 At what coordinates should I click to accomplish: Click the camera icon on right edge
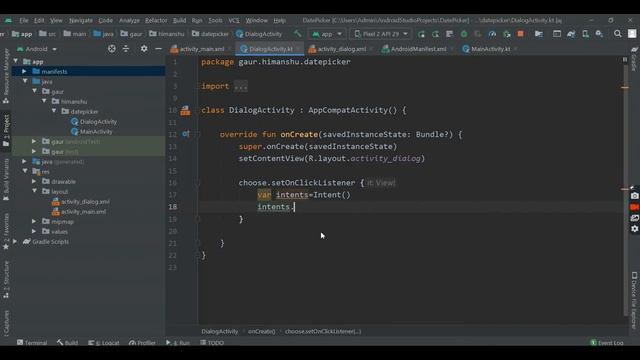634,196
